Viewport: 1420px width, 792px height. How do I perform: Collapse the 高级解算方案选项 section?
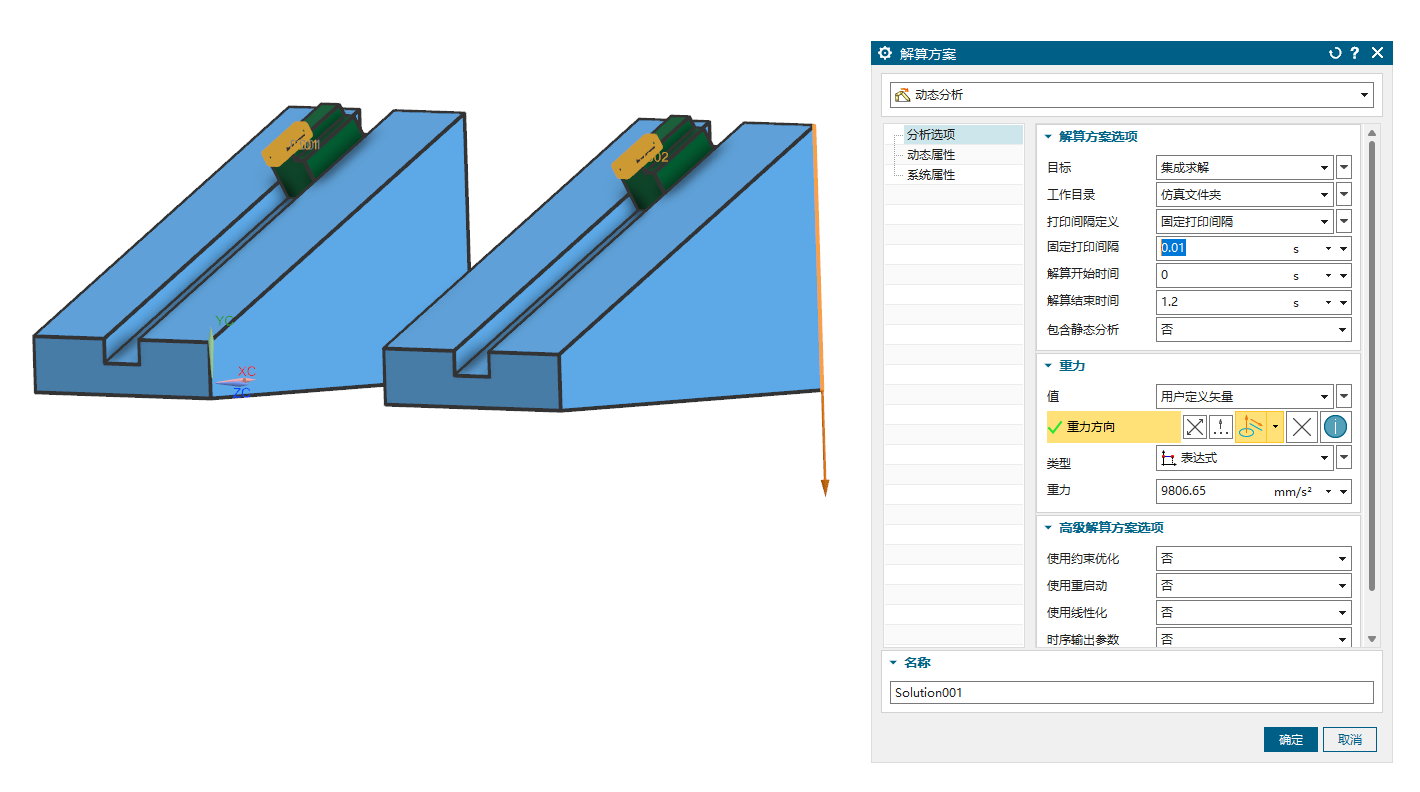point(1048,528)
